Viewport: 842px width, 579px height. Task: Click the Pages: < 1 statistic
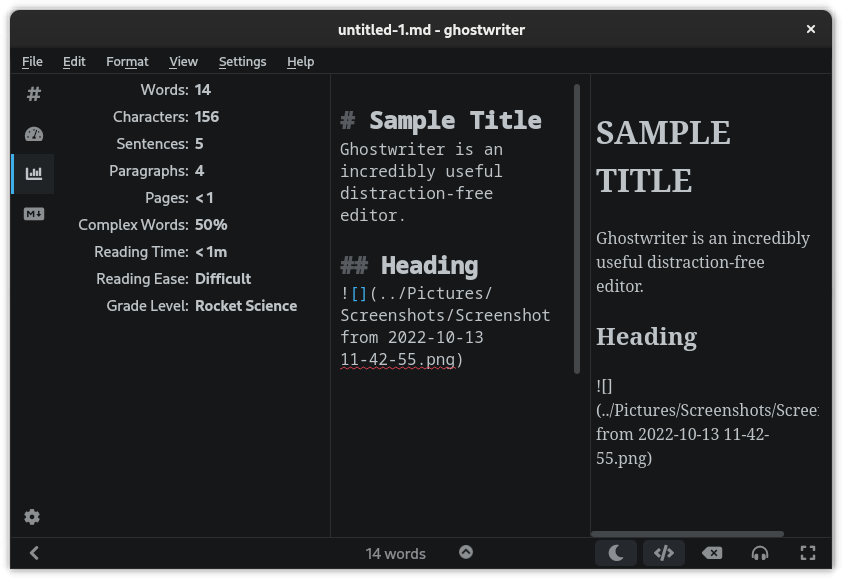179,198
